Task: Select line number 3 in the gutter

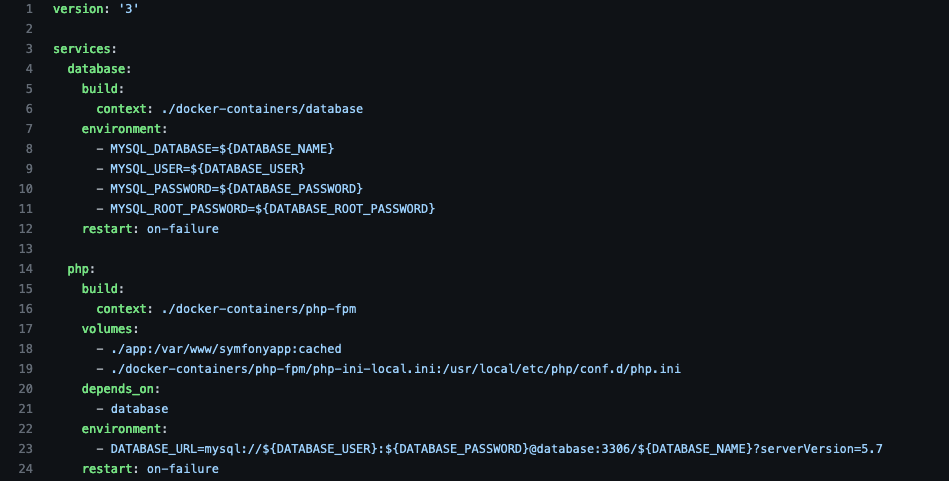Action: click(29, 48)
